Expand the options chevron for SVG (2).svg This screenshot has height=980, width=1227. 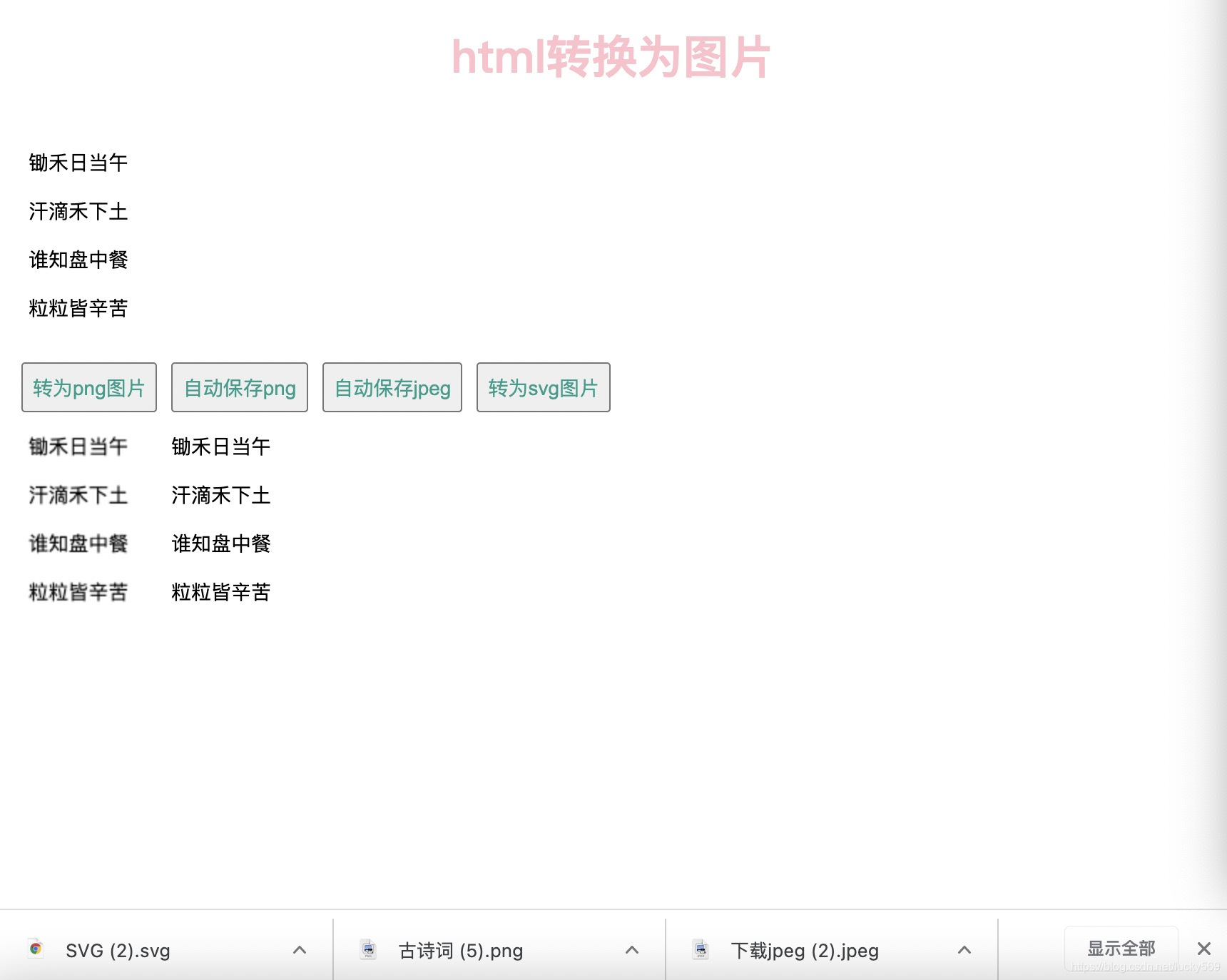pos(299,950)
